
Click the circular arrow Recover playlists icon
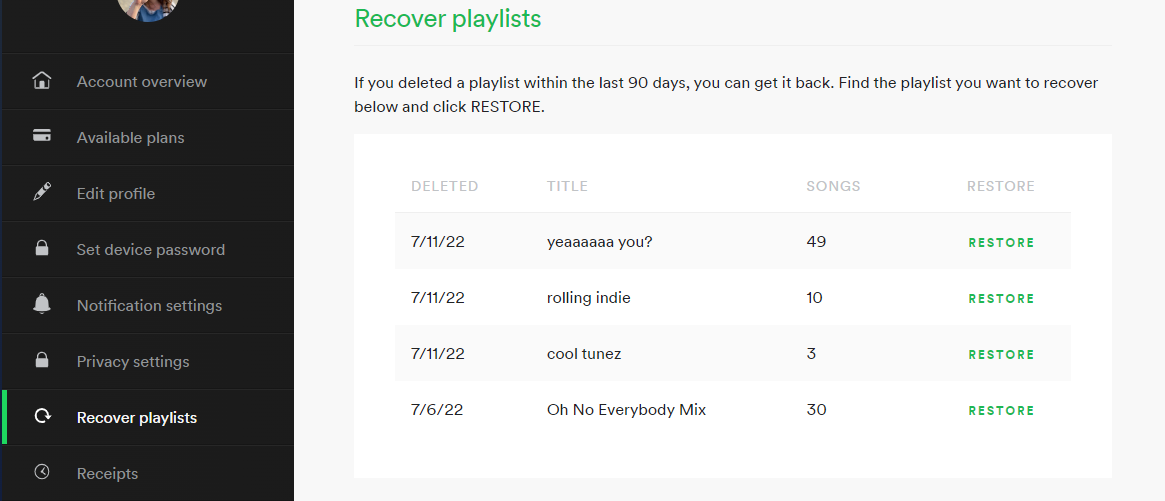click(x=42, y=417)
